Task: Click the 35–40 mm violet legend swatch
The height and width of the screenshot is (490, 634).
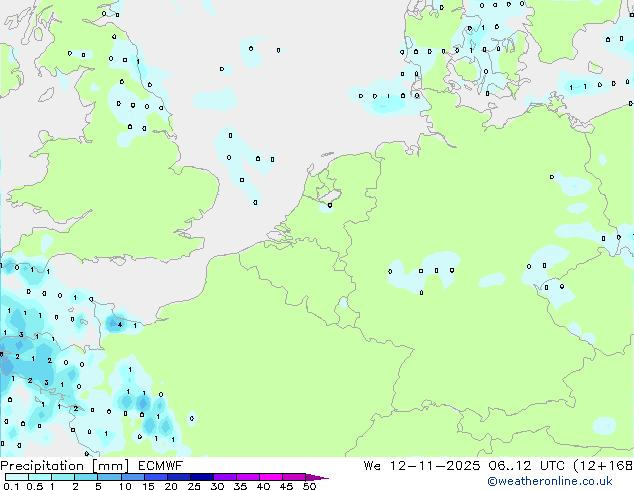Action: click(247, 477)
